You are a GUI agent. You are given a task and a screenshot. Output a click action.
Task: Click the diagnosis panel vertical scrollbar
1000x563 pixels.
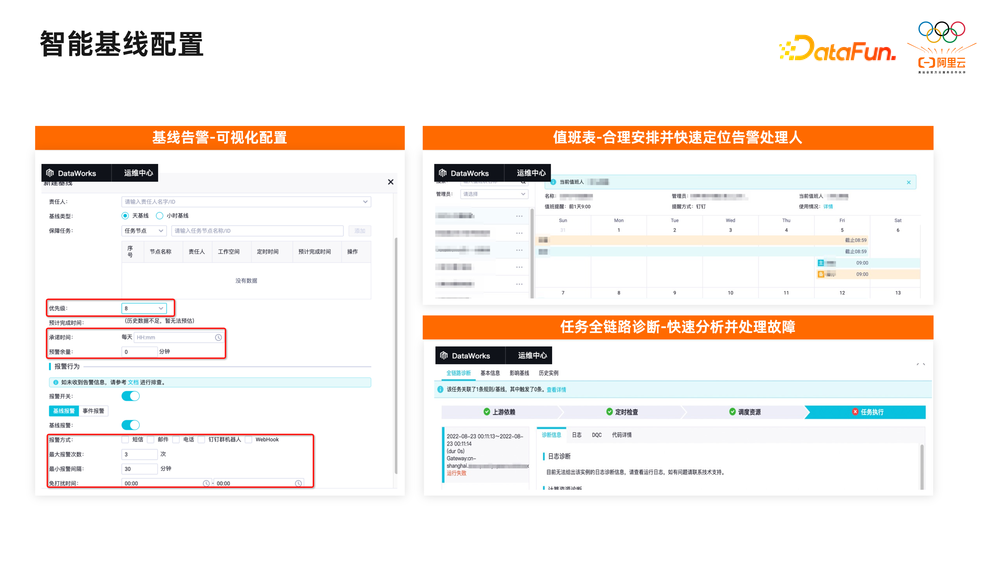[x=922, y=467]
